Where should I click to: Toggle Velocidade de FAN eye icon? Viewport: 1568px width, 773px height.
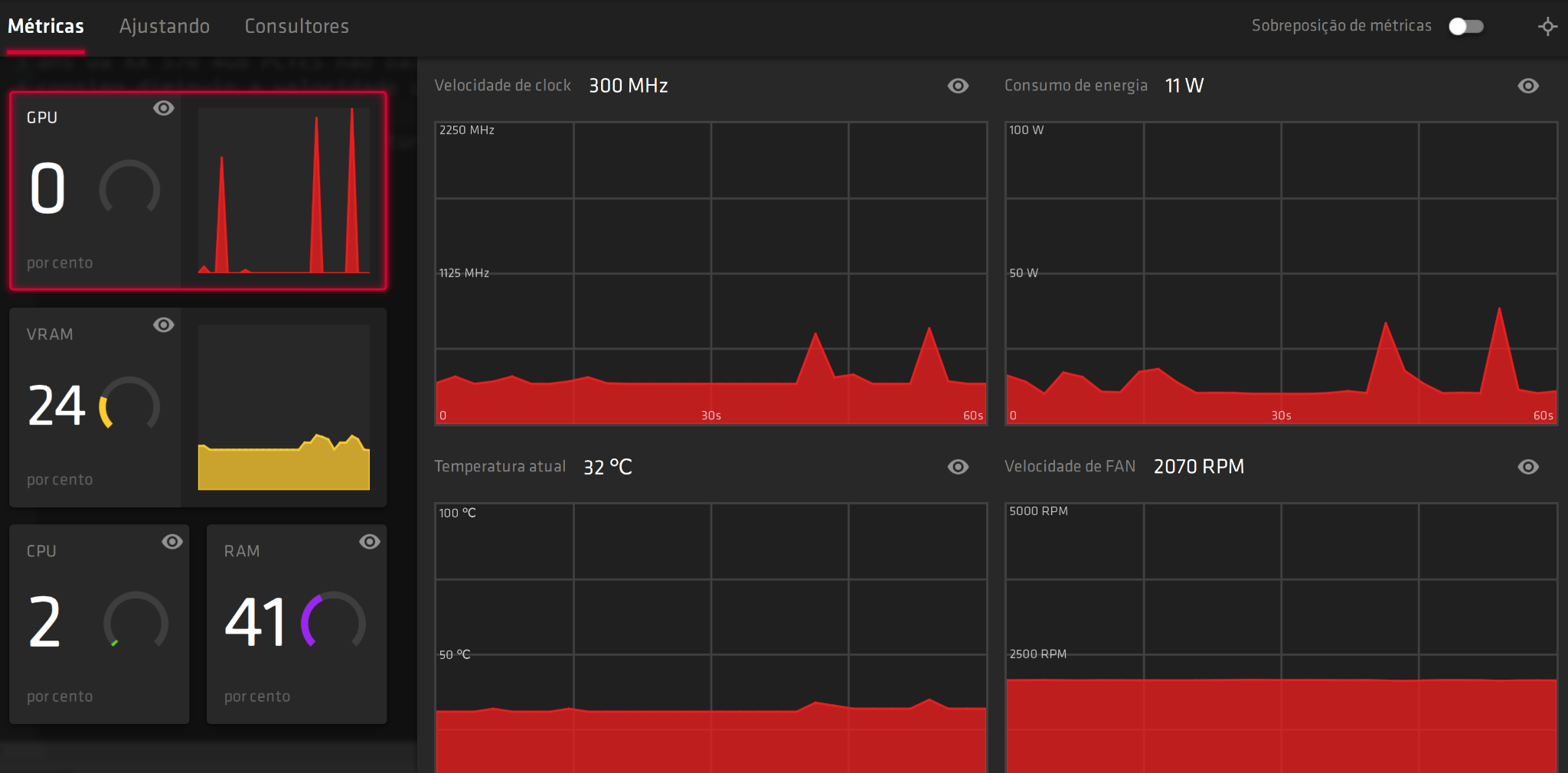[x=1528, y=467]
